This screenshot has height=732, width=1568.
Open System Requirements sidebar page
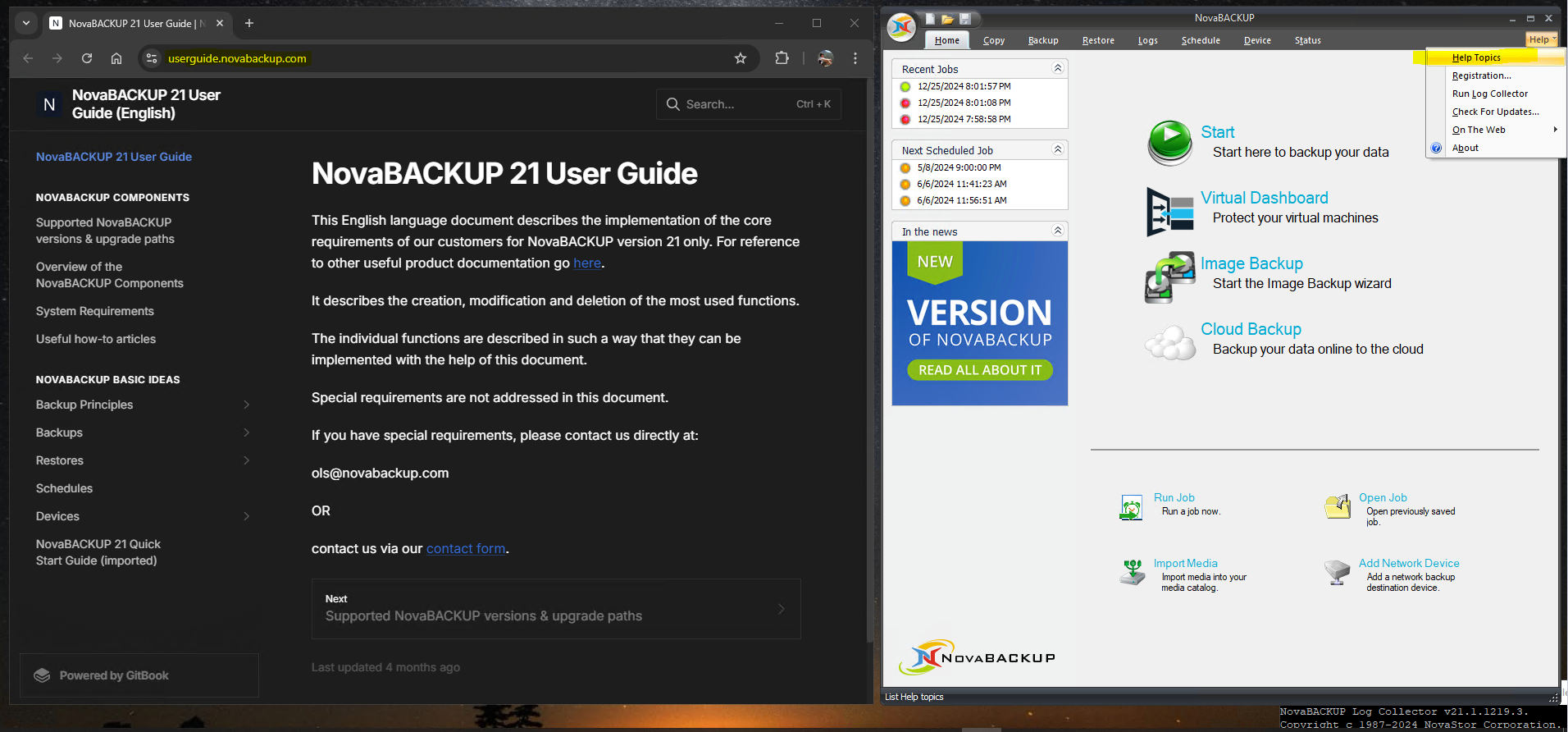[x=95, y=311]
